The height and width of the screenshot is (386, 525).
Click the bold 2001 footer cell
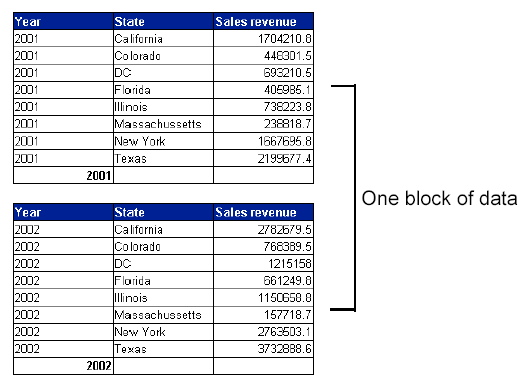pos(63,175)
